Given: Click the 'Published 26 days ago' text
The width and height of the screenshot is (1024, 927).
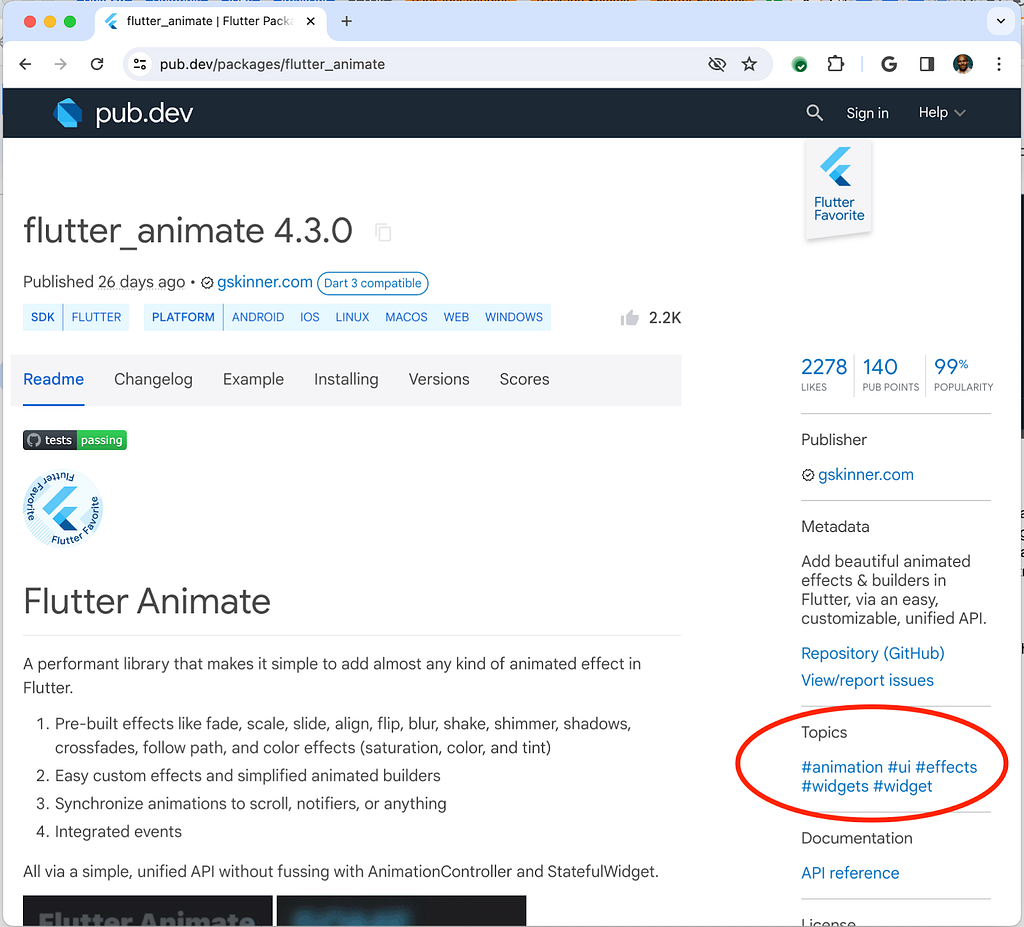Looking at the screenshot, I should pyautogui.click(x=104, y=282).
